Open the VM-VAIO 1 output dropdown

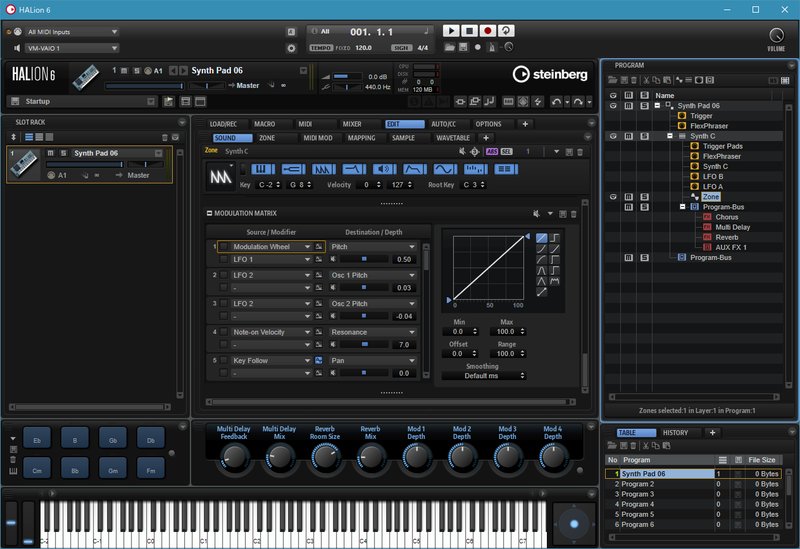pyautogui.click(x=72, y=48)
